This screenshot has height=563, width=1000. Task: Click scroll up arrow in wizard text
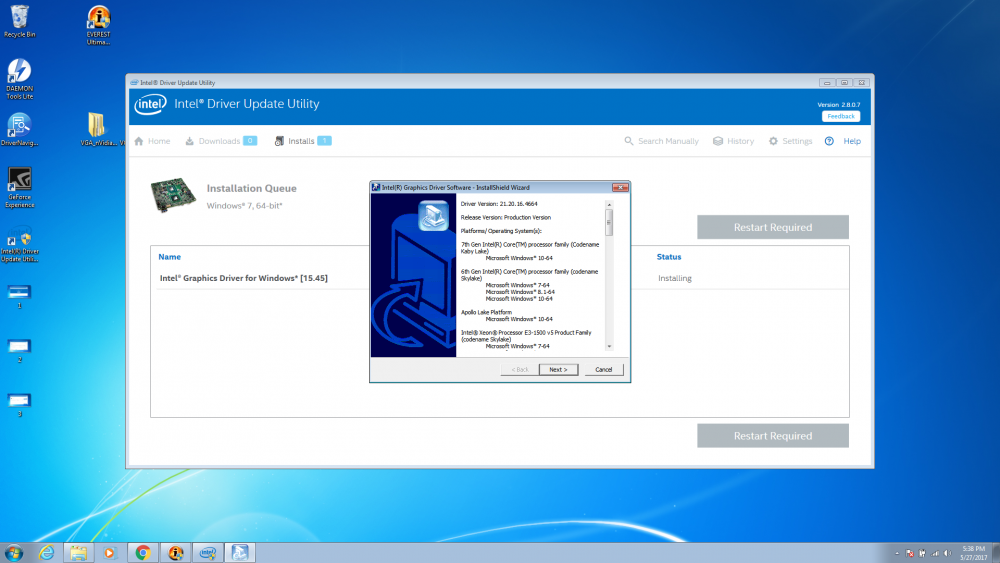(x=609, y=205)
